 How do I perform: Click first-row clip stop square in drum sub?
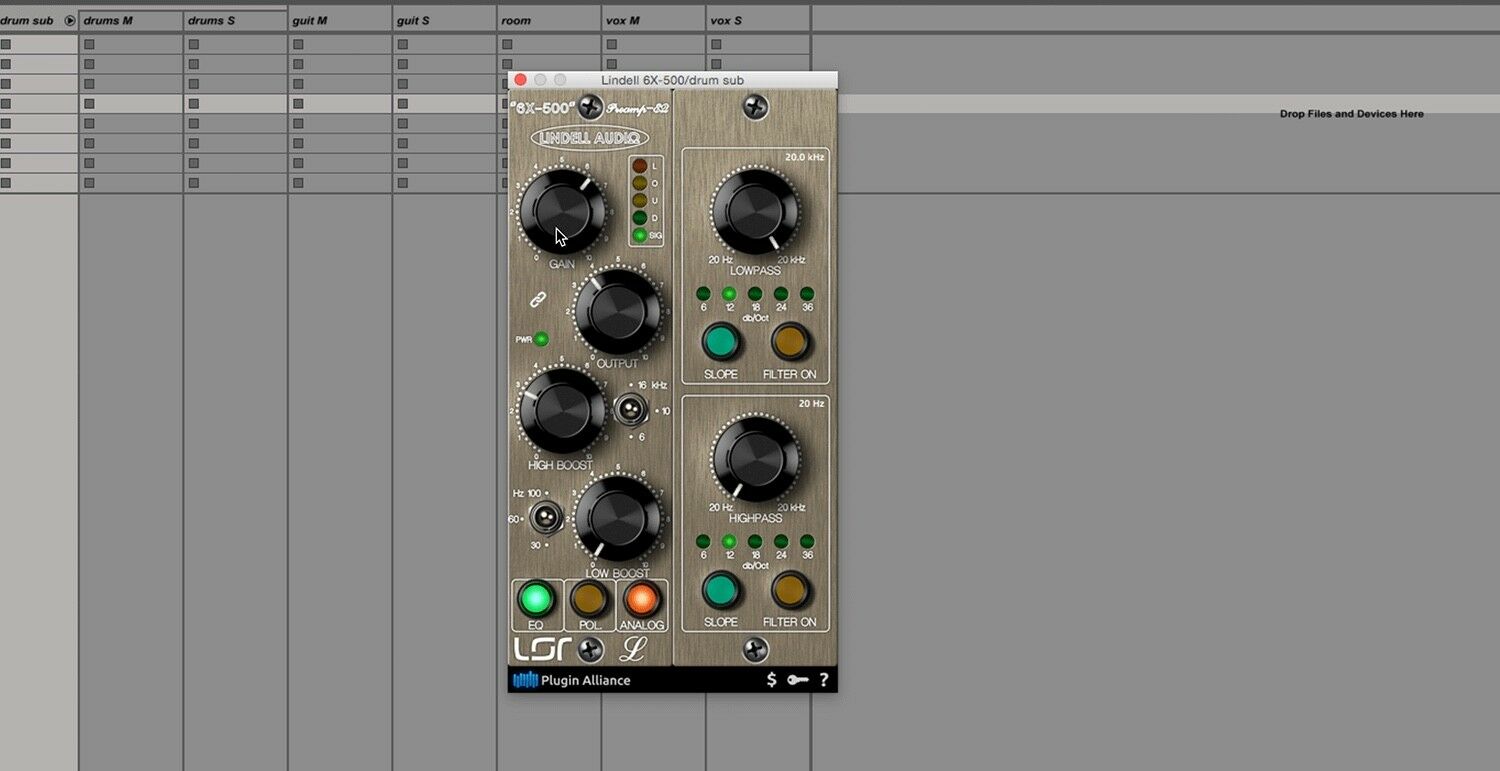click(5, 44)
